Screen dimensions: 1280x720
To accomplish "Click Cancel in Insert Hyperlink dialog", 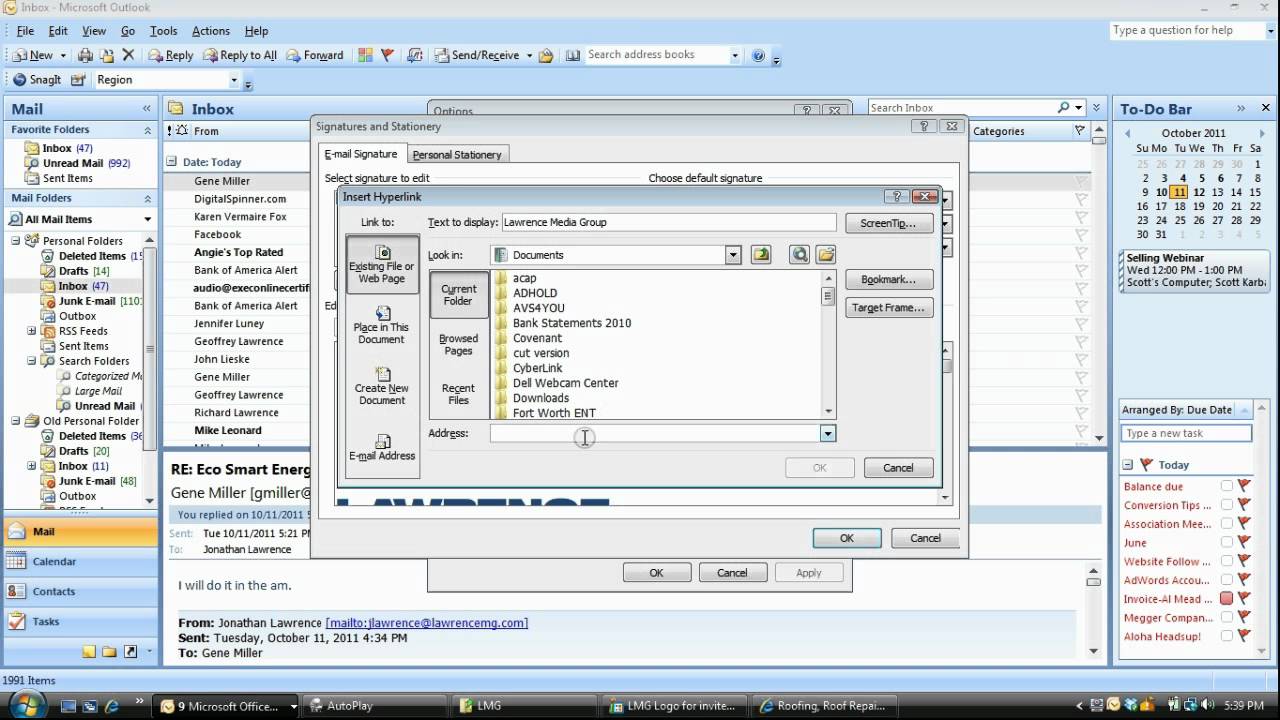I will [897, 468].
